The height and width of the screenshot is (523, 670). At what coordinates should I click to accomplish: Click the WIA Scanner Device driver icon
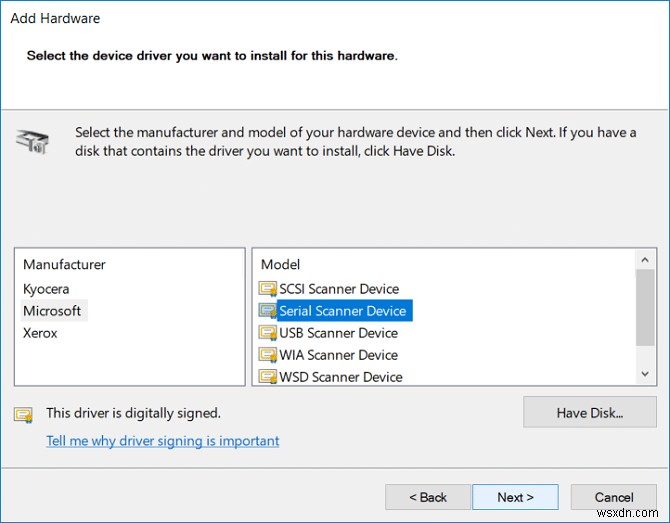click(x=267, y=355)
